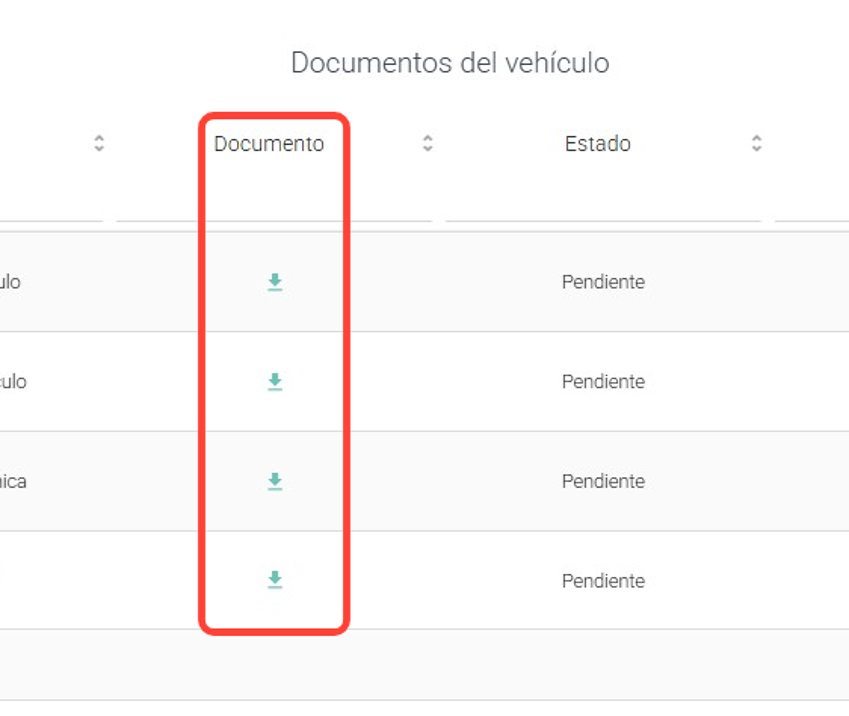Download the document in the fourth row
This screenshot has height=716, width=849.
(275, 580)
